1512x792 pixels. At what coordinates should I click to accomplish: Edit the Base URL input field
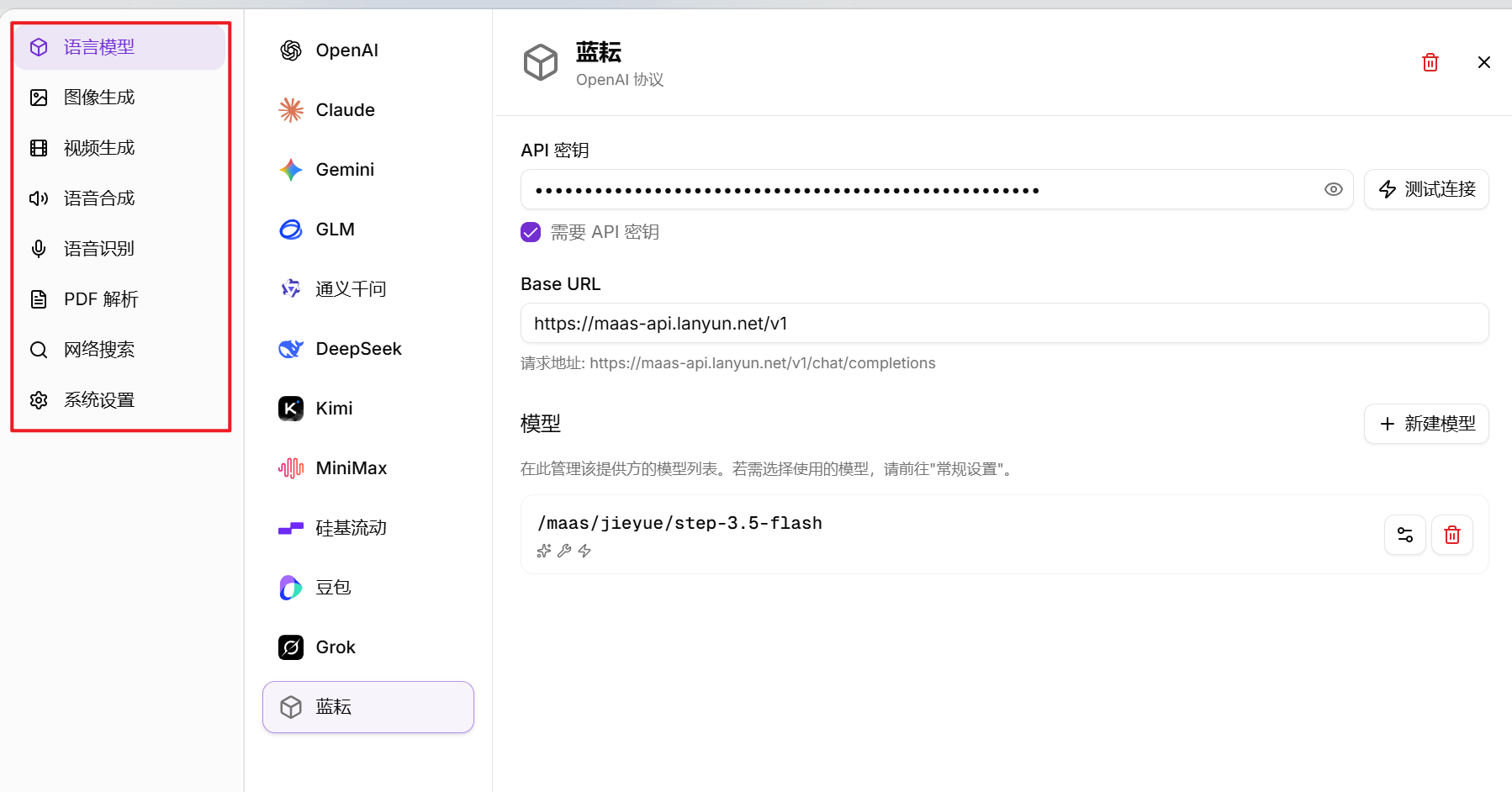[1002, 323]
